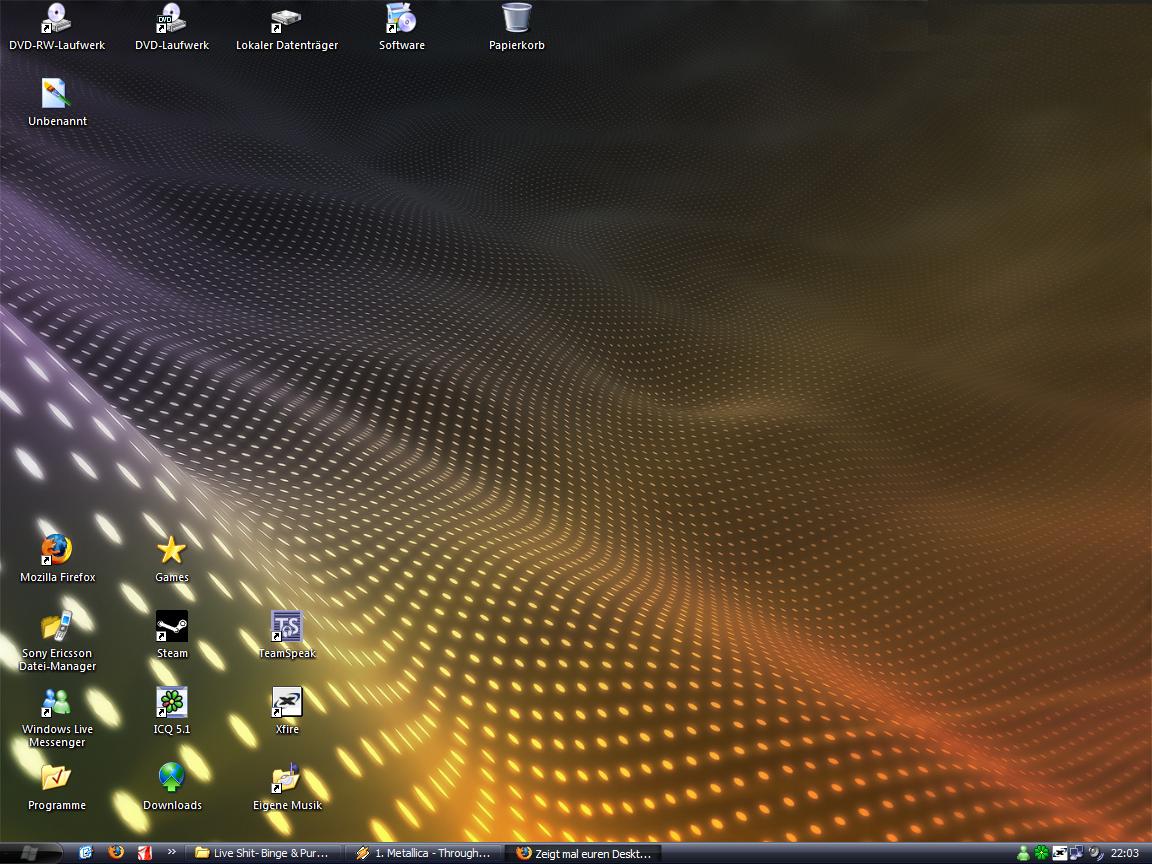
Task: Click the 22:03 taskbar clock
Action: (x=1125, y=853)
